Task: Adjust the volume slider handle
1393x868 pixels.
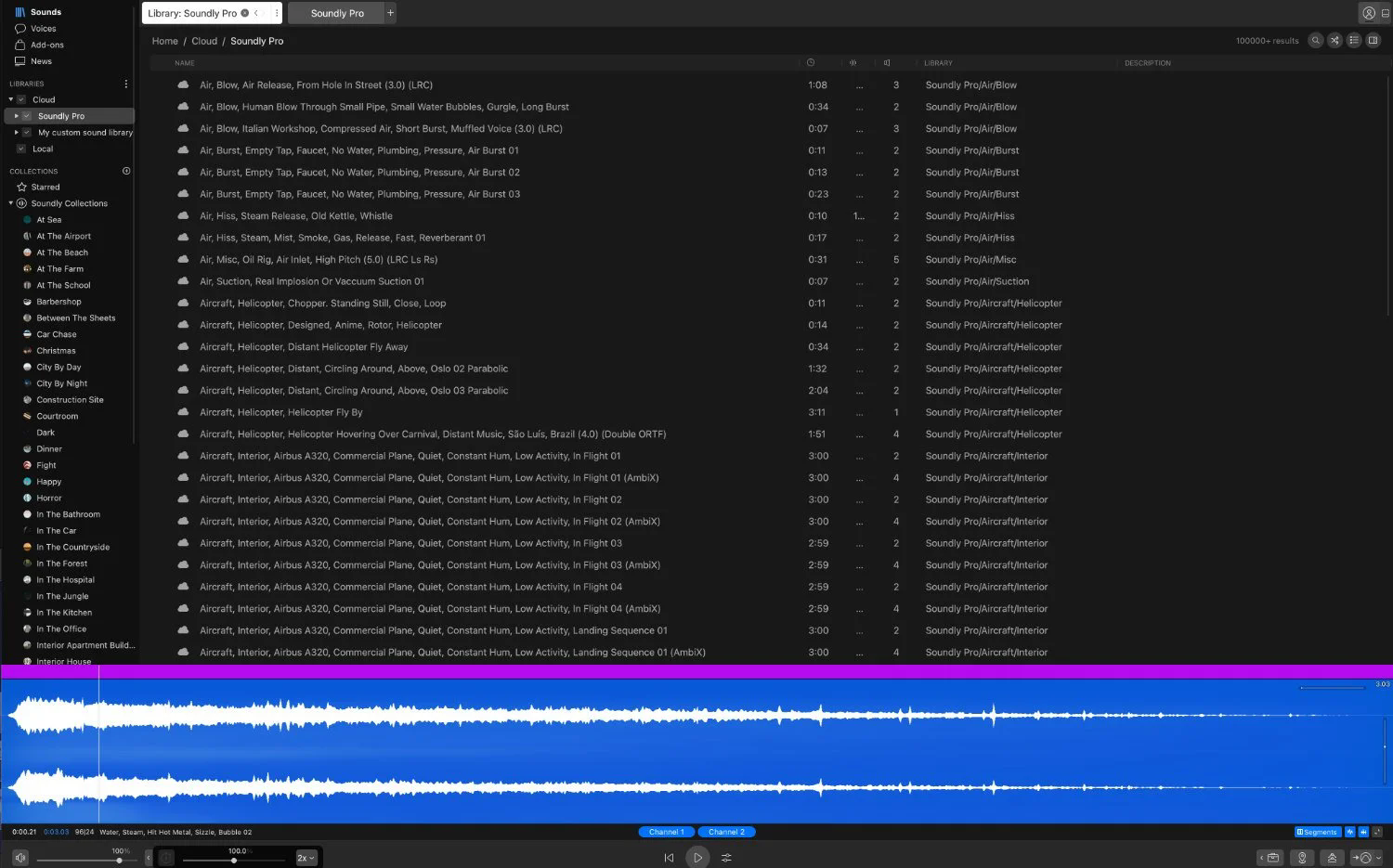Action: (119, 861)
